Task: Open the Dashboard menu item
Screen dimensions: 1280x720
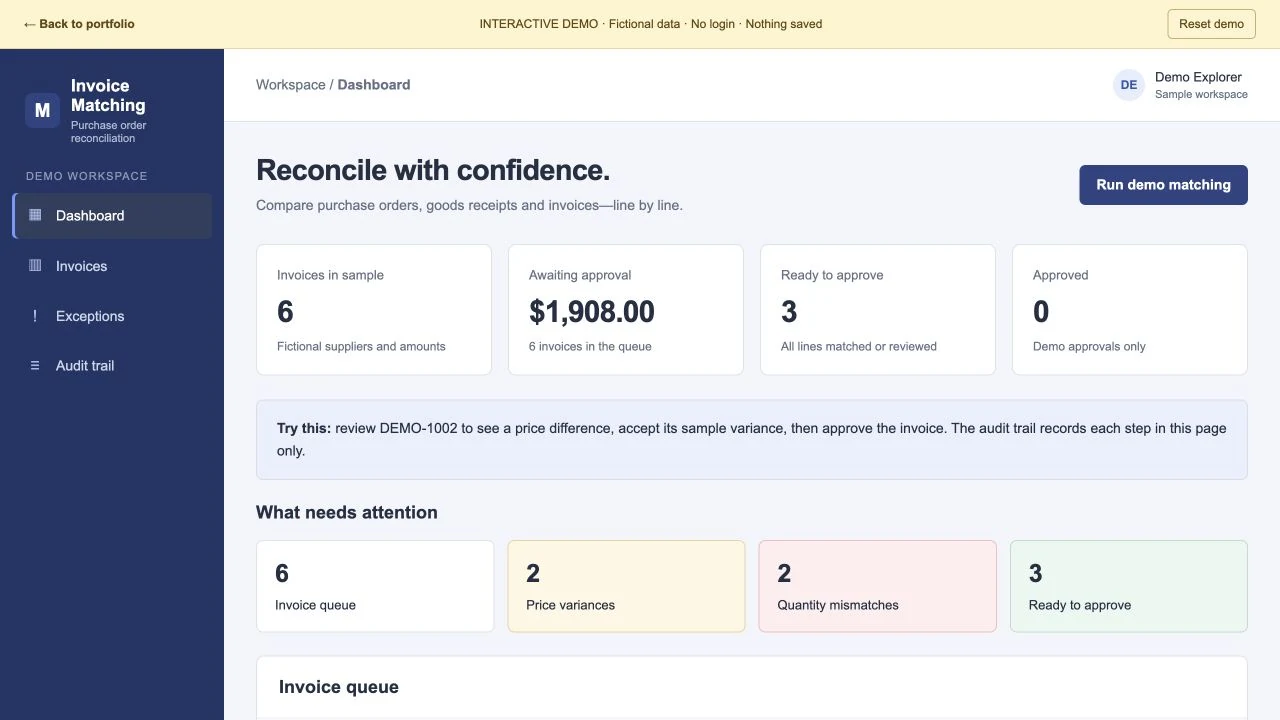Action: click(x=112, y=216)
